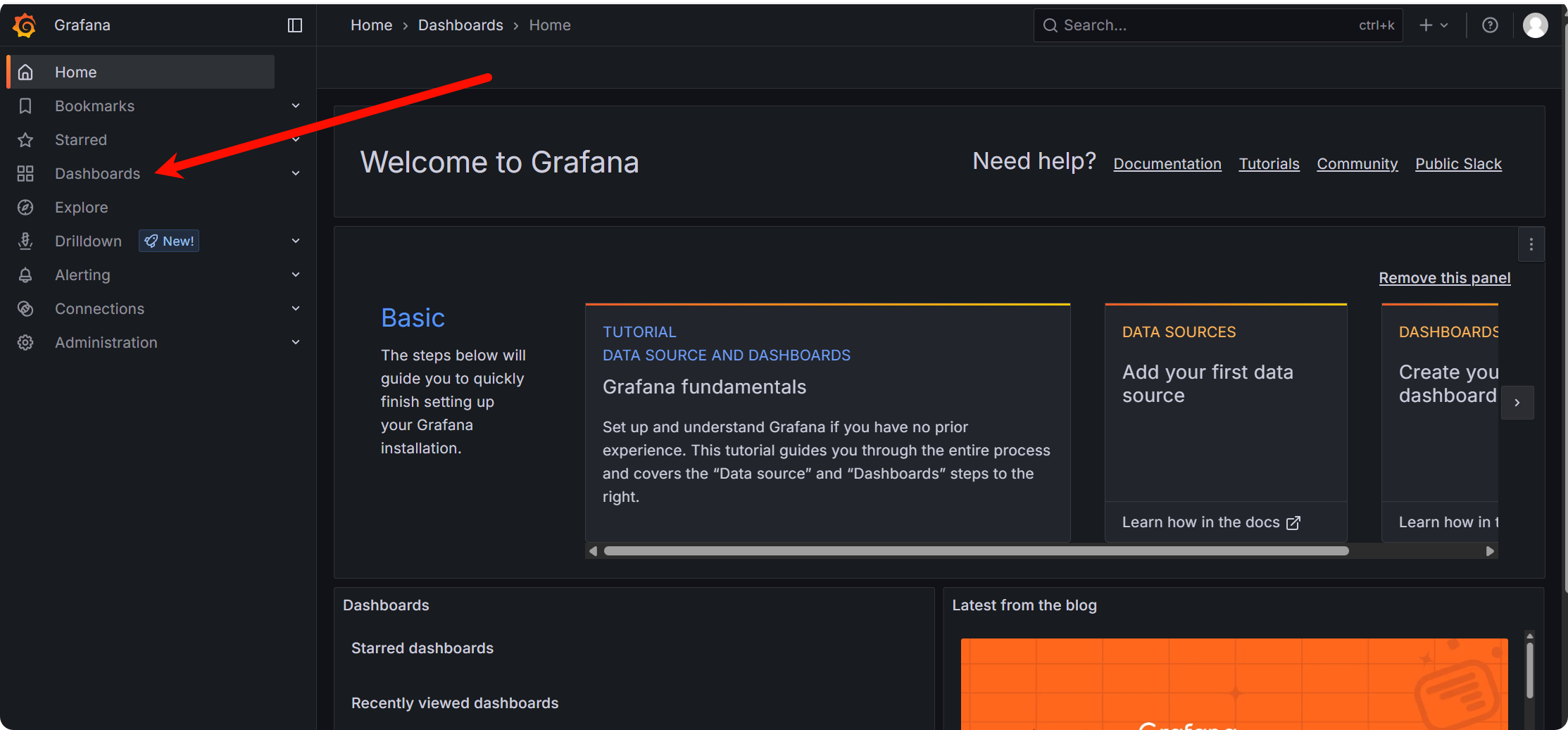Open the Public Slack link

tap(1458, 163)
